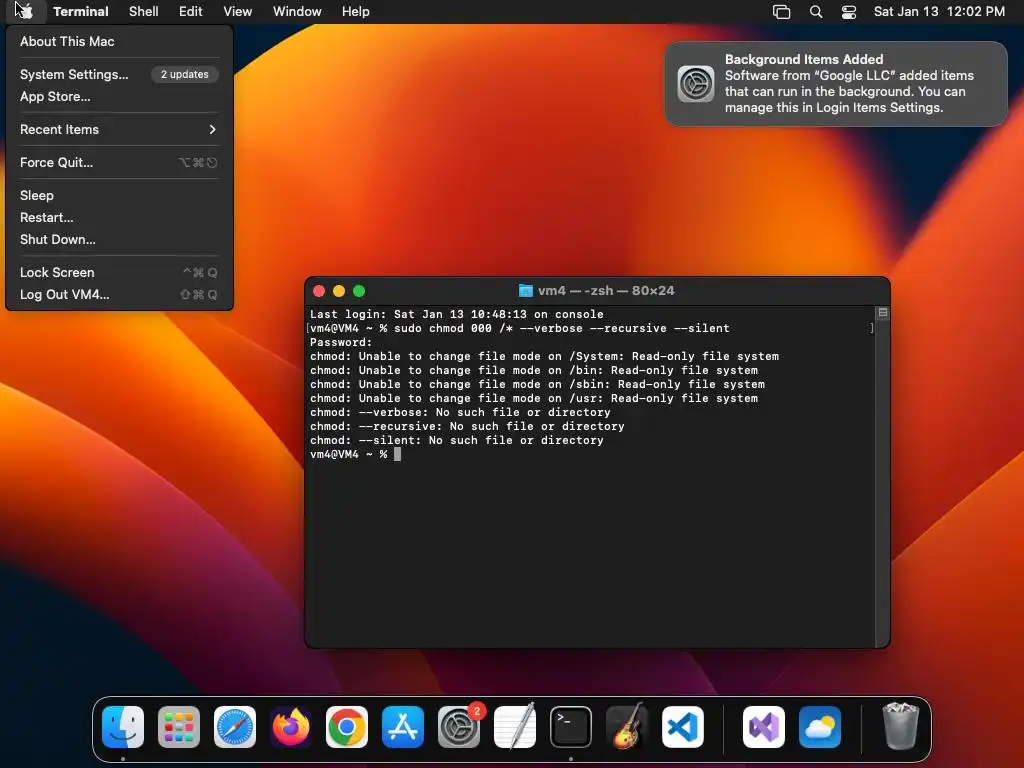Open App Store from the Dock
Image resolution: width=1024 pixels, height=768 pixels.
coord(403,727)
